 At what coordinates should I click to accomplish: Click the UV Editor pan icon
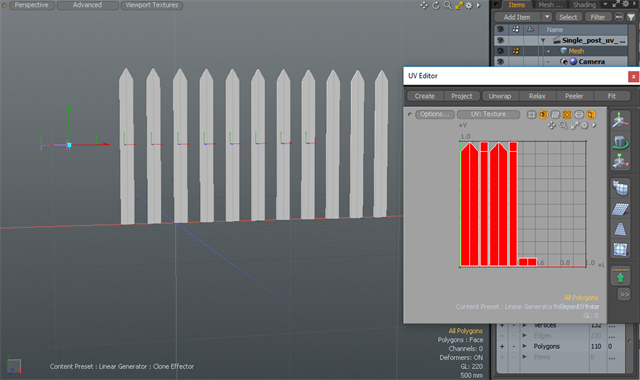(x=551, y=125)
